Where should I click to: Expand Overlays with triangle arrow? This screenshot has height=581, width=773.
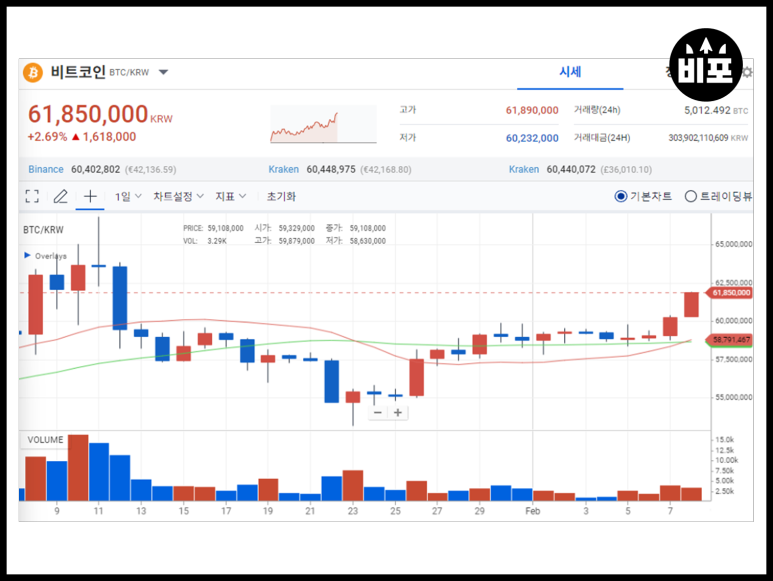(x=27, y=256)
